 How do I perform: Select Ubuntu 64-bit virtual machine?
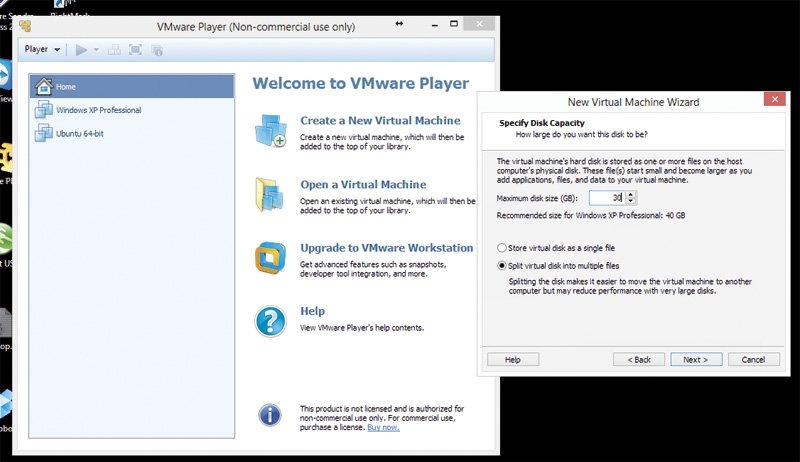point(132,134)
